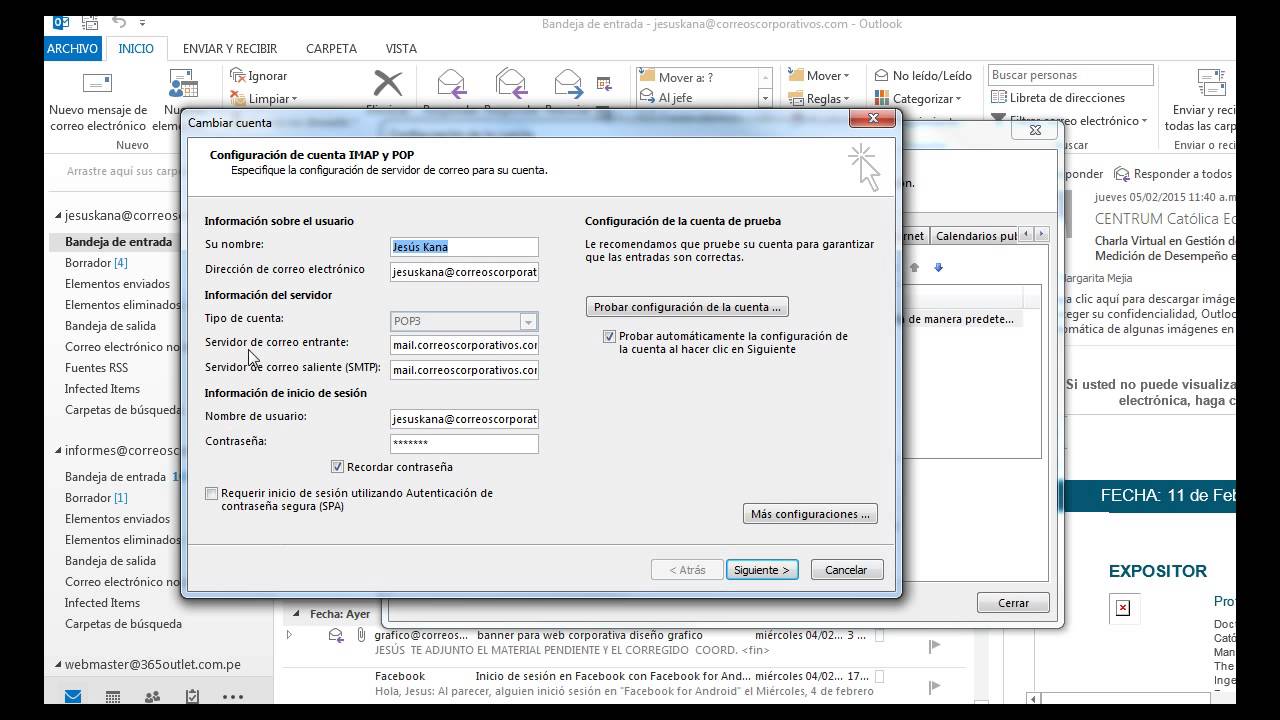
Task: Click the Outlook application icon in quick access toolbar
Action: [61, 22]
